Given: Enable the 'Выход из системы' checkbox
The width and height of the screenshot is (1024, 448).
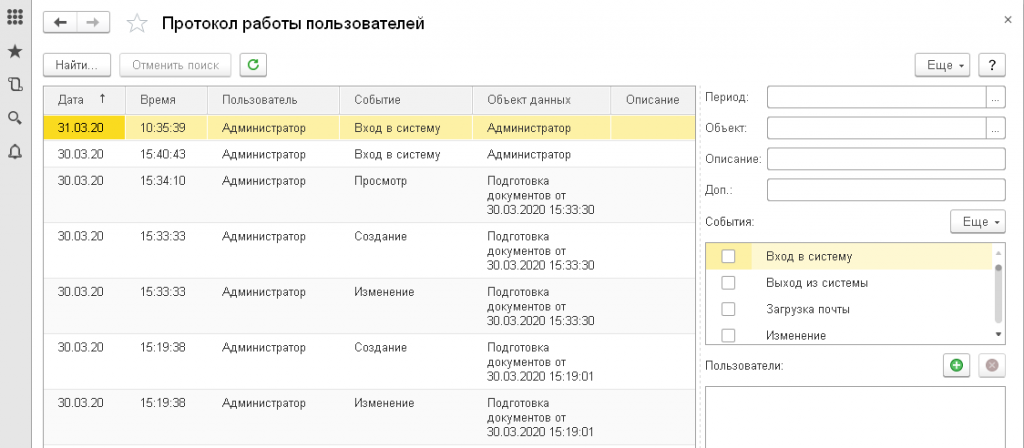Looking at the screenshot, I should 728,283.
